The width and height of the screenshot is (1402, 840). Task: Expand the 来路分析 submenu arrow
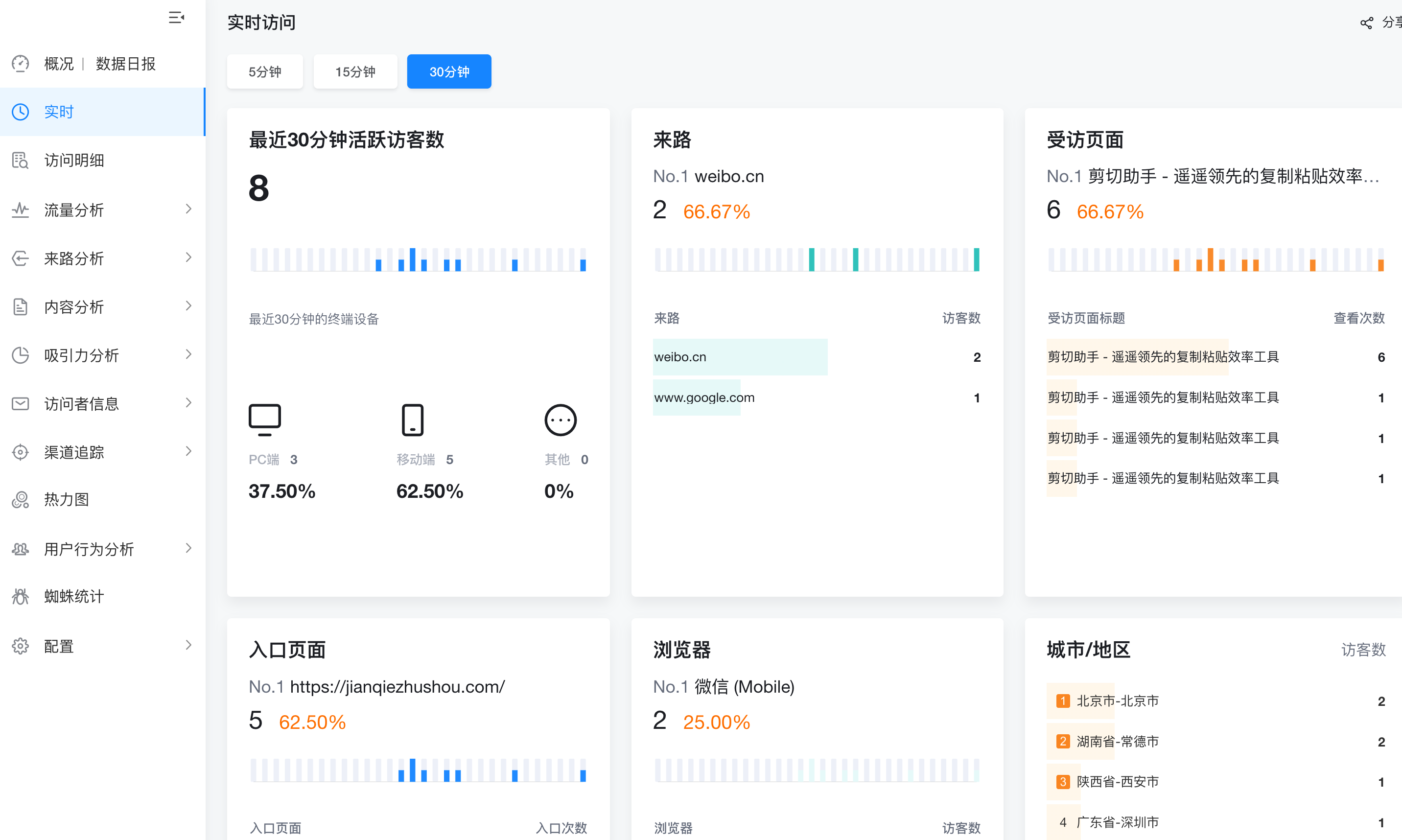pos(188,258)
